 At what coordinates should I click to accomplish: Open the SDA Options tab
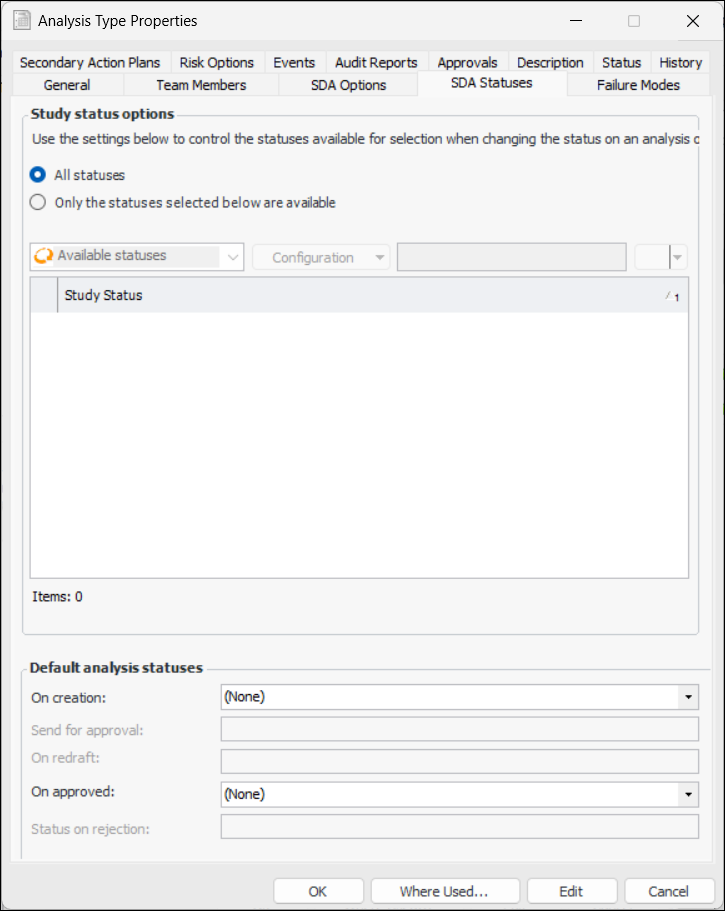(x=348, y=85)
